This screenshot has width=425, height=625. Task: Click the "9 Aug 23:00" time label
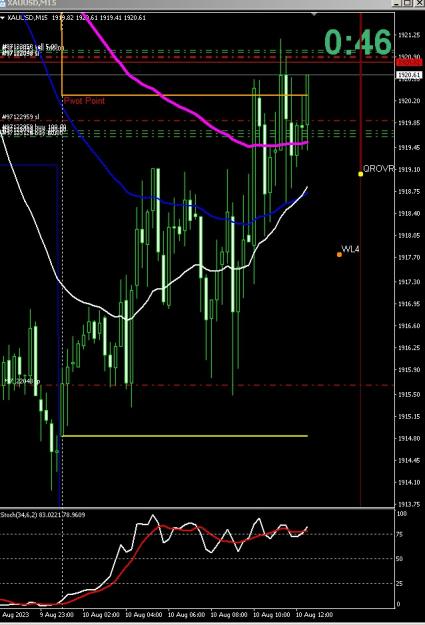[x=57, y=615]
